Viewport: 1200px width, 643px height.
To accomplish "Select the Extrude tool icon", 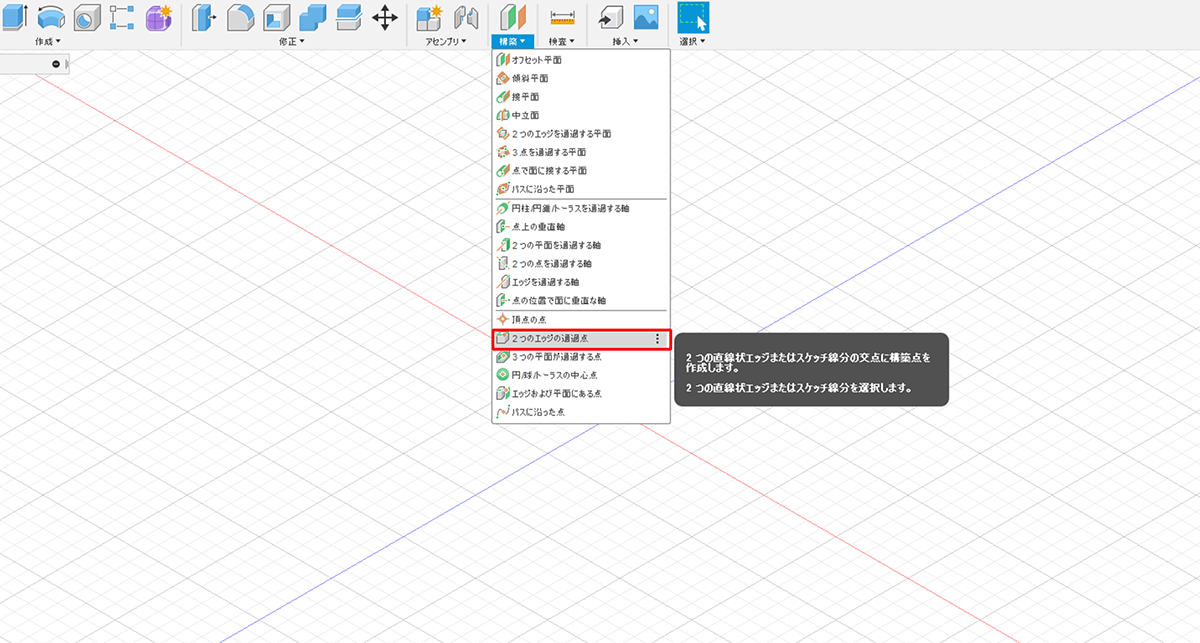I will [12, 17].
